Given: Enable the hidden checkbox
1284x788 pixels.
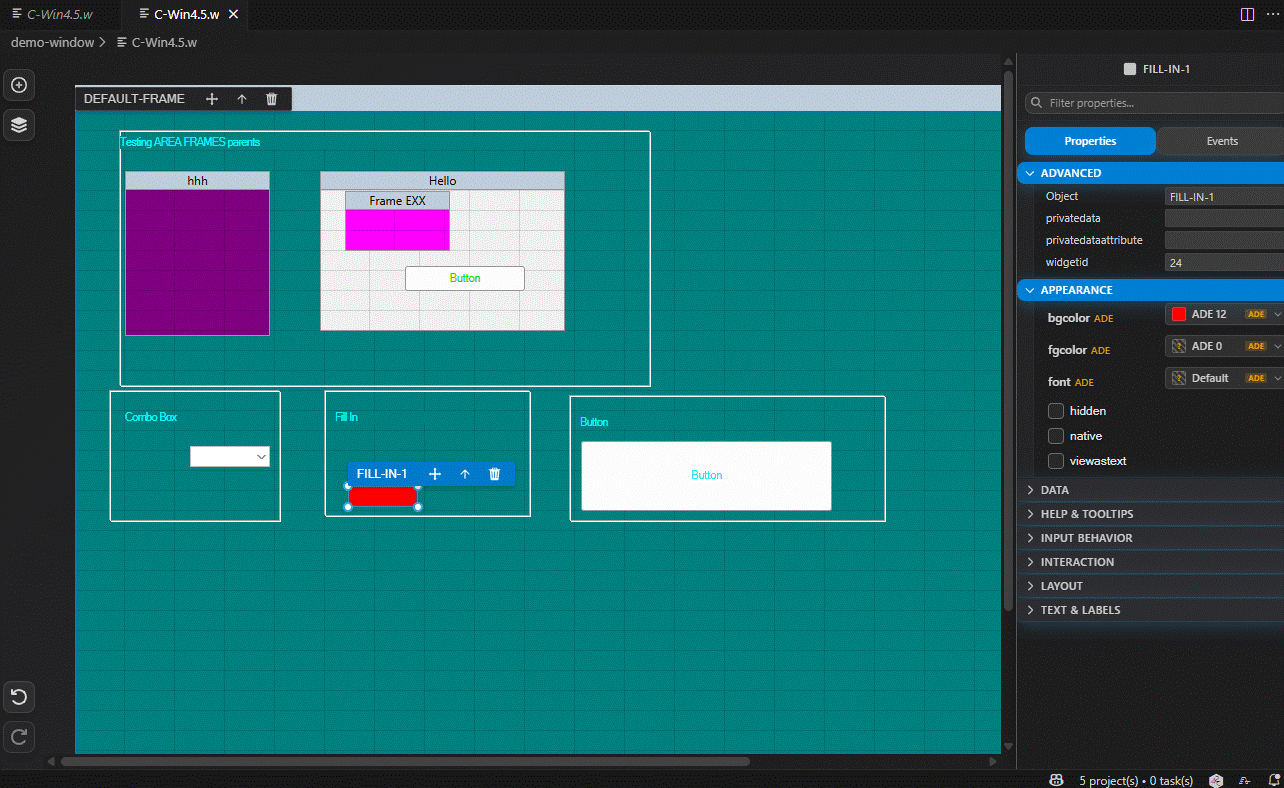Looking at the screenshot, I should (x=1056, y=411).
